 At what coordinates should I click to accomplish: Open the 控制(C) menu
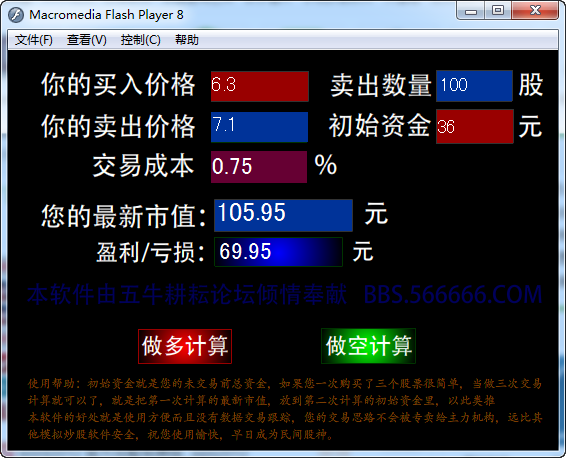140,40
